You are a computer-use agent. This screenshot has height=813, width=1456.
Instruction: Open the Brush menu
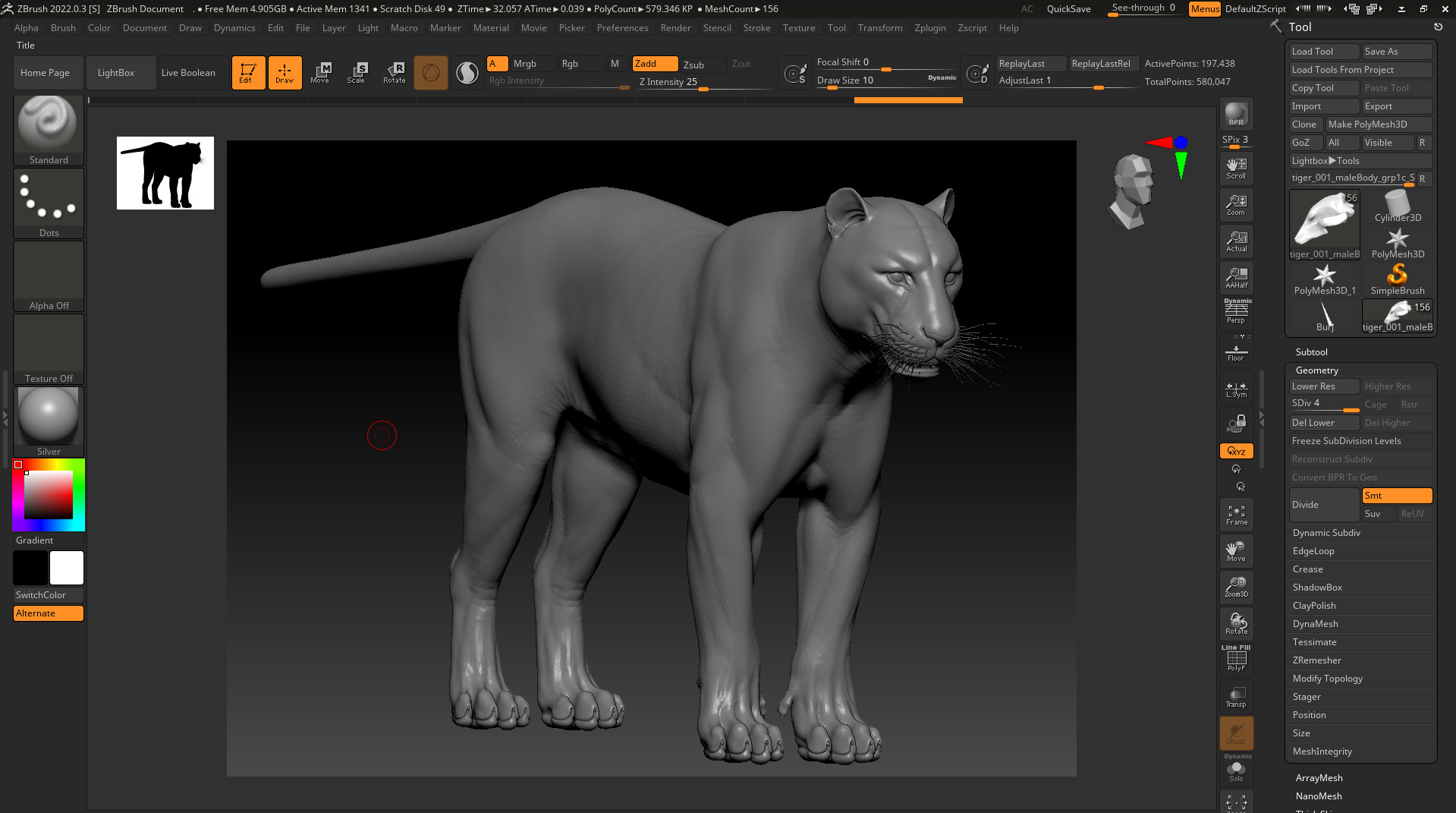63,28
